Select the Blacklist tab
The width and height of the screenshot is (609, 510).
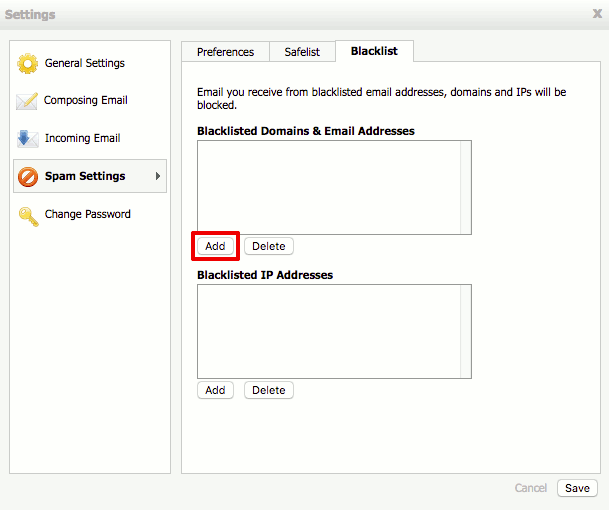click(374, 51)
